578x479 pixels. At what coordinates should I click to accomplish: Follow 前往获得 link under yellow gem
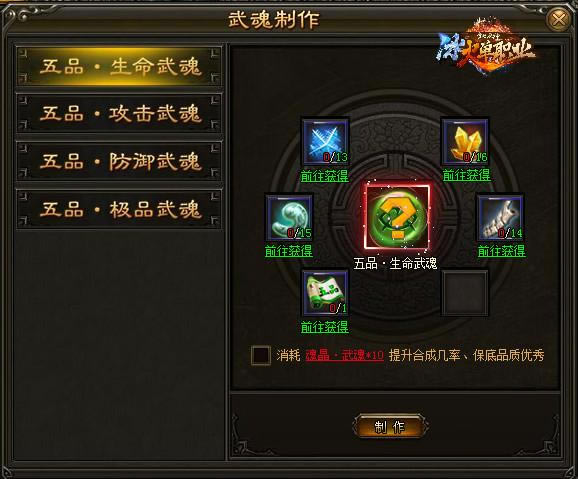(x=466, y=175)
